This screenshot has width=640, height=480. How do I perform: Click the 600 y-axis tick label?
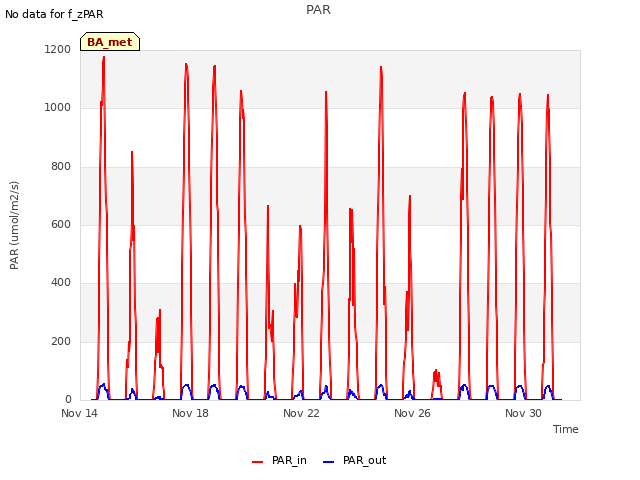click(61, 224)
